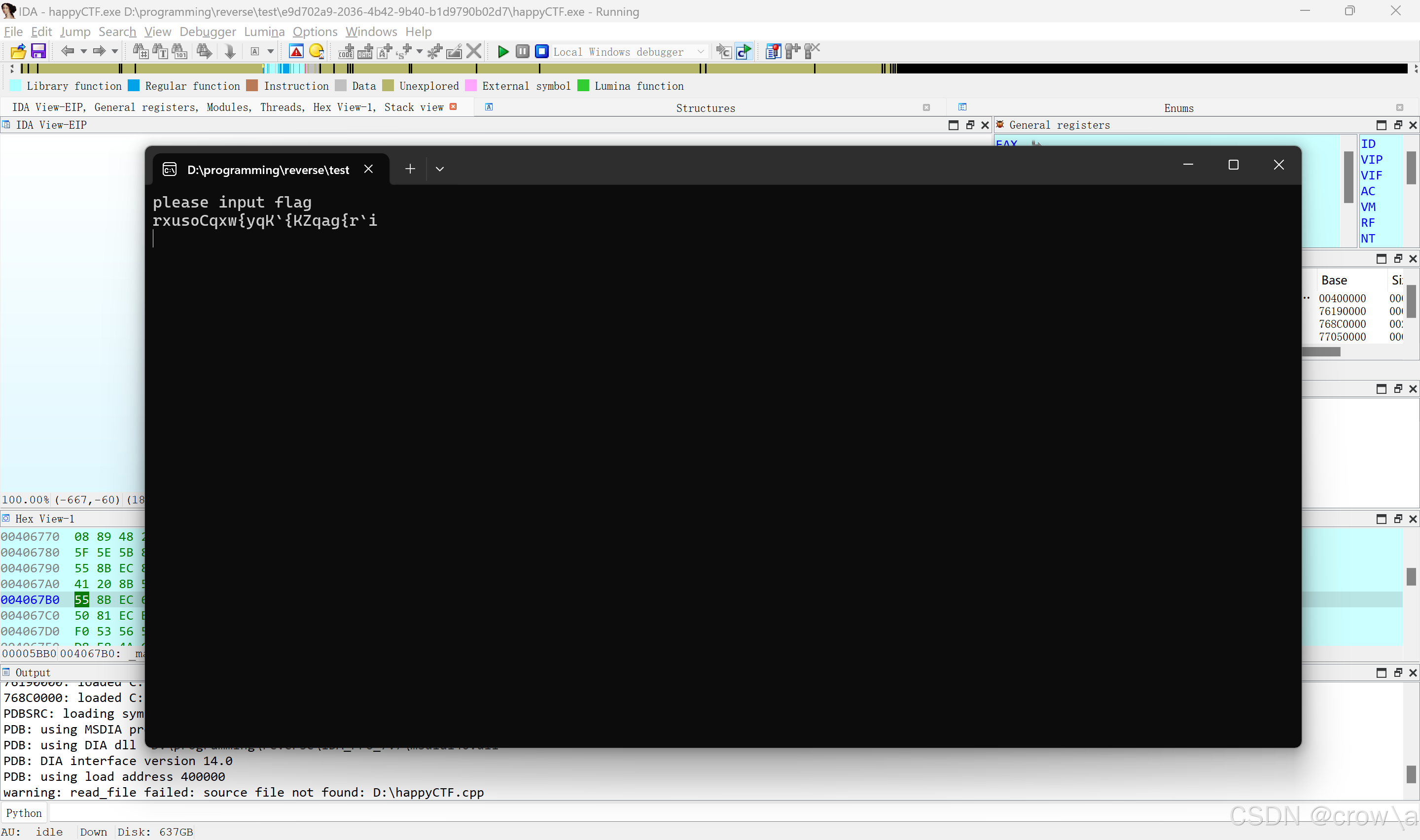The image size is (1420, 840).
Task: Click the toolbar delete X icon
Action: pyautogui.click(x=474, y=51)
